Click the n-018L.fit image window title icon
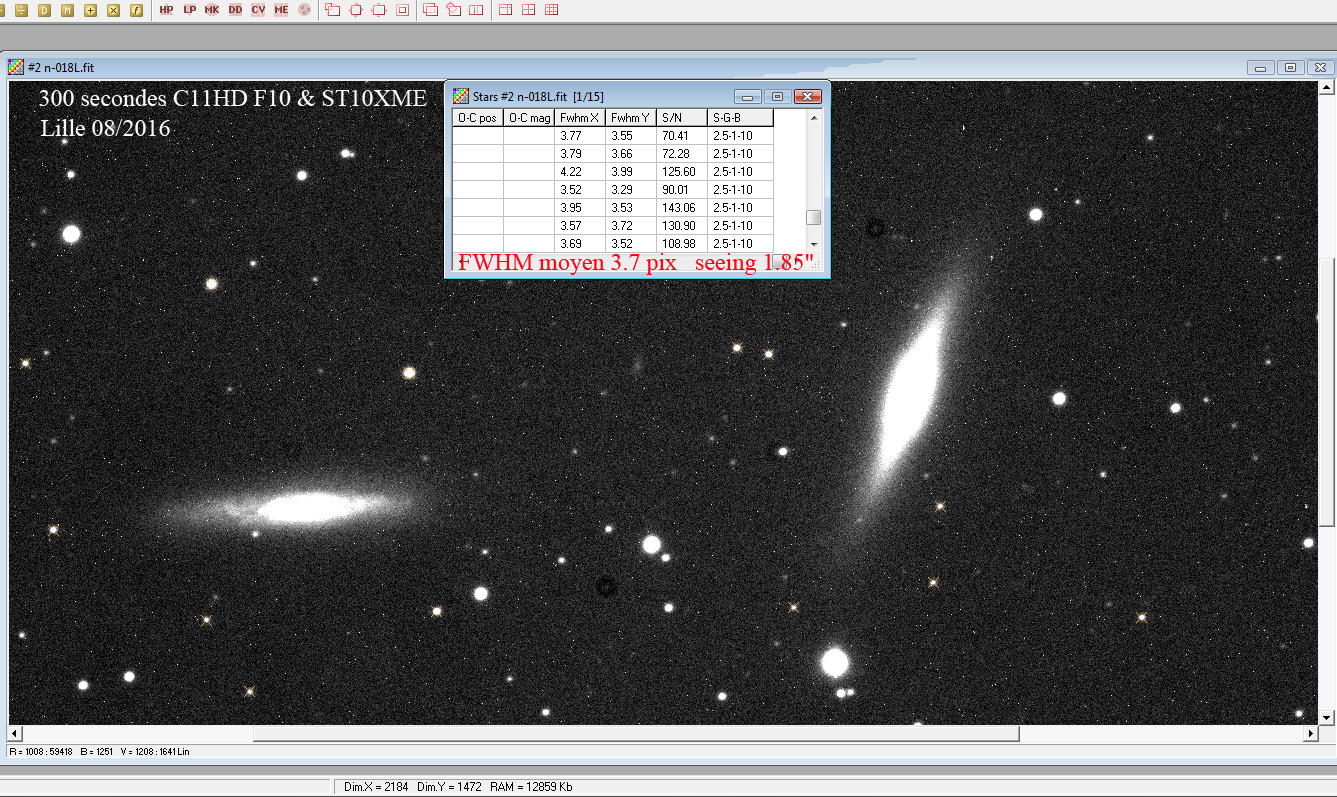This screenshot has height=797, width=1337. coord(15,67)
